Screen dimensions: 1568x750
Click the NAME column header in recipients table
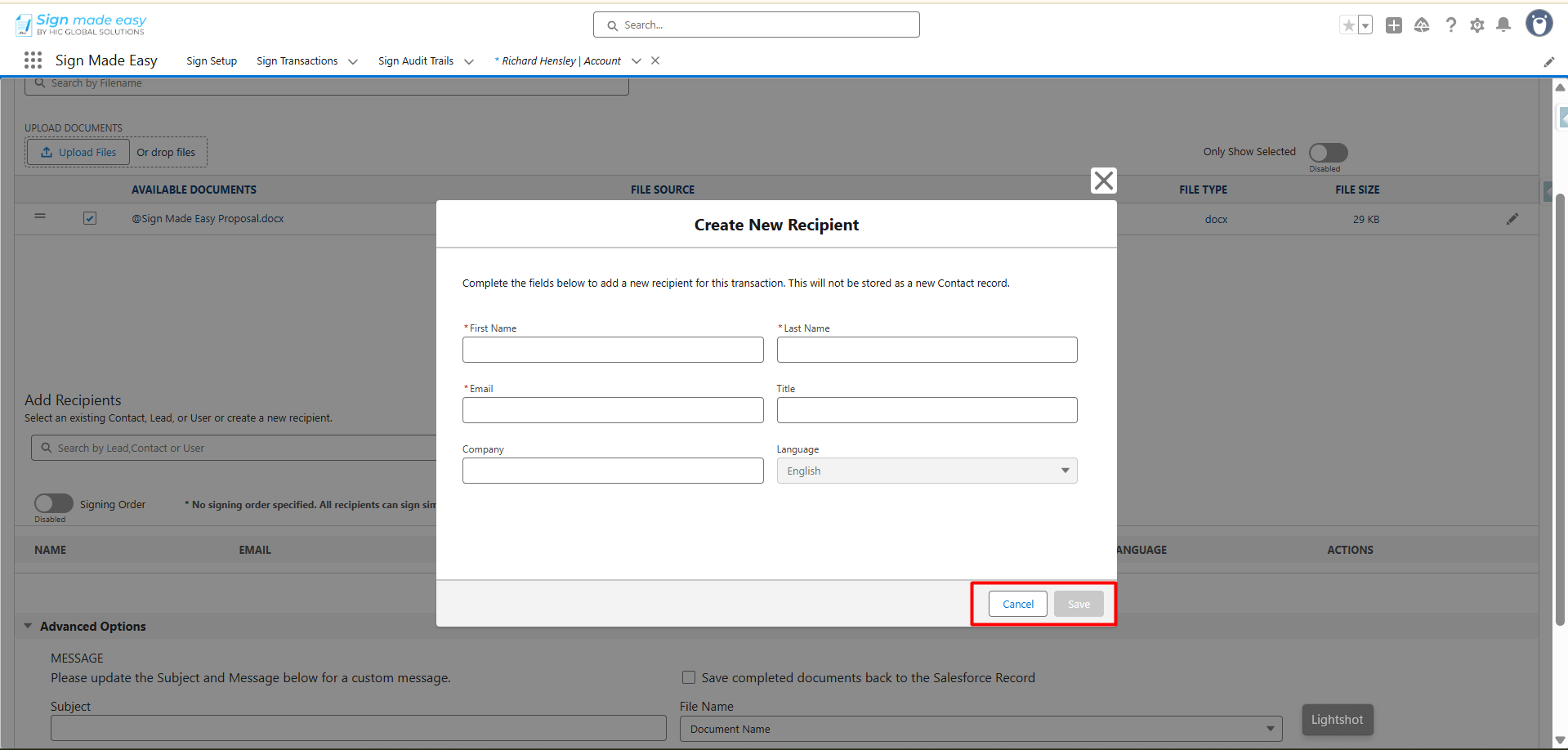click(x=51, y=550)
